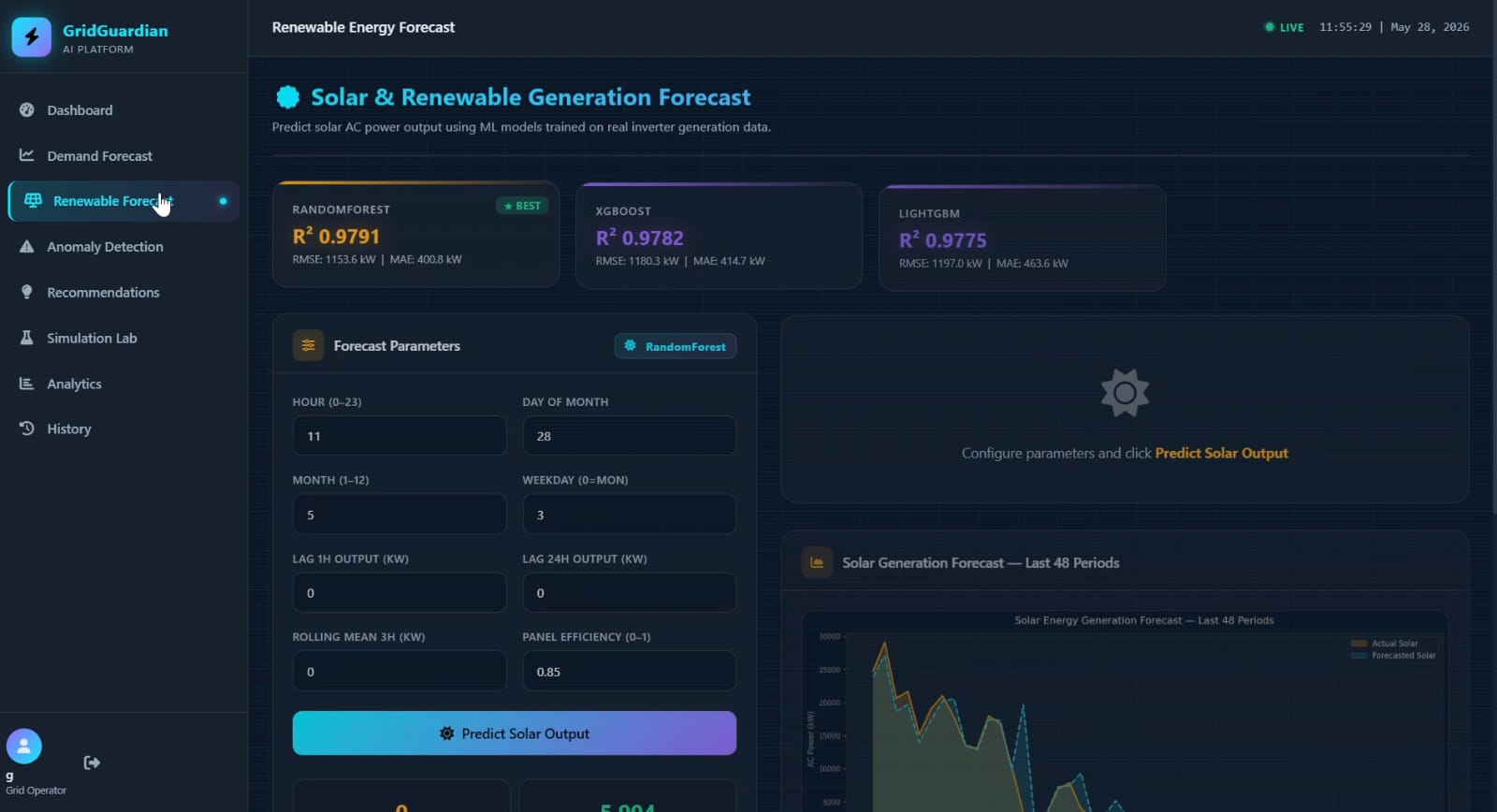The image size is (1497, 812).
Task: Select the RandomForest model card
Action: [416, 234]
